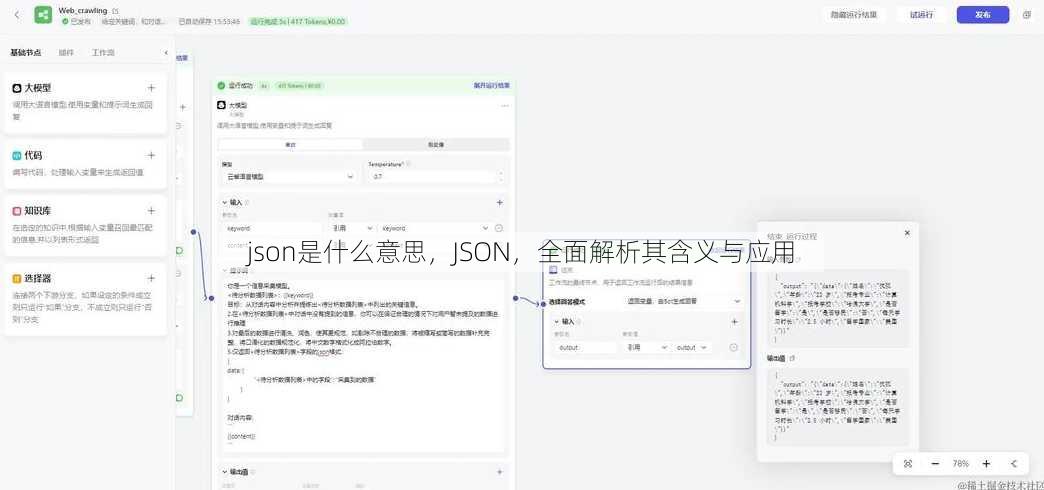
Task: Click the 选择器 card icon in sidebar
Action: tap(17, 278)
